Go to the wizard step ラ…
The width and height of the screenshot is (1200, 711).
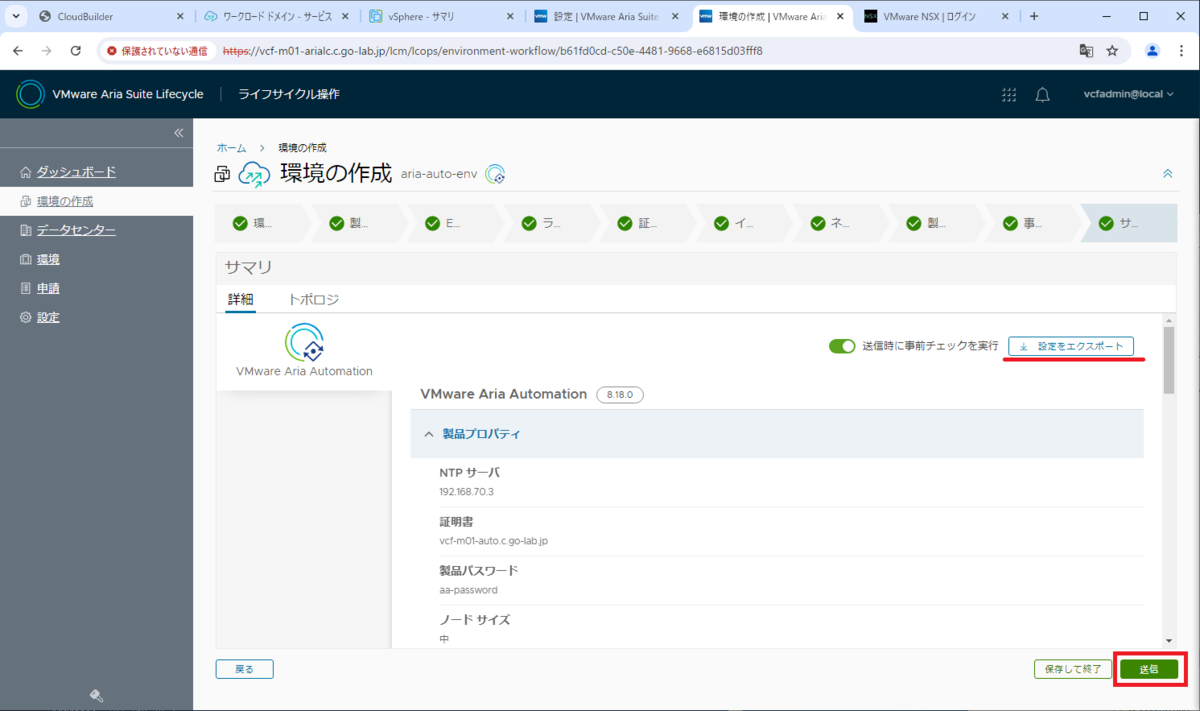point(551,223)
